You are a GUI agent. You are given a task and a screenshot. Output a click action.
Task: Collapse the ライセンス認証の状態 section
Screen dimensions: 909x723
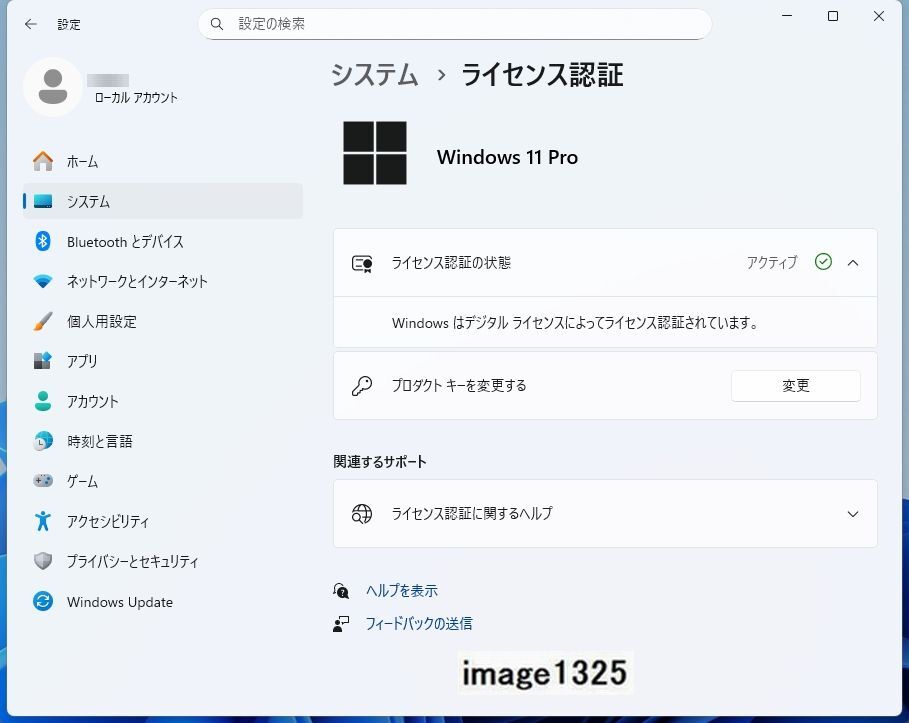(852, 262)
